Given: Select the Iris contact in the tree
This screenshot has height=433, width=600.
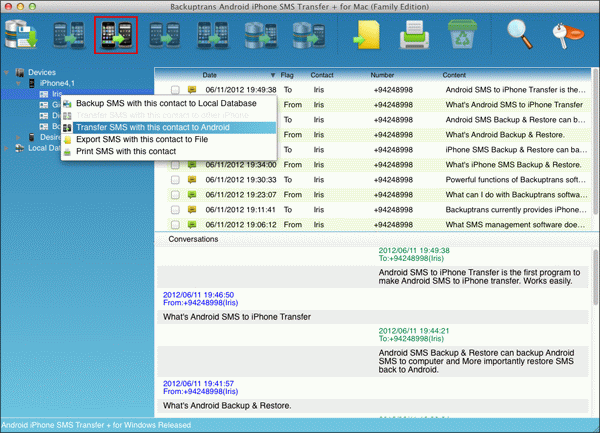Looking at the screenshot, I should point(57,94).
